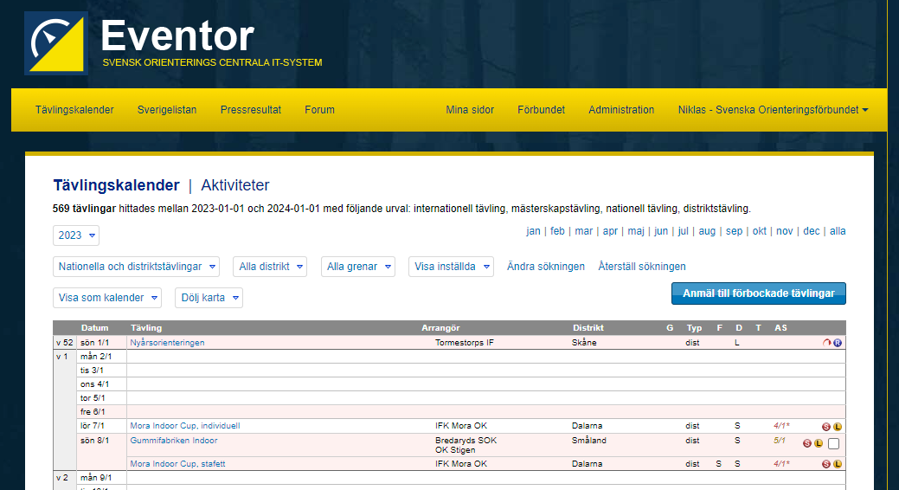Filter by month okt
Viewport: 899px width, 490px height.
click(759, 231)
